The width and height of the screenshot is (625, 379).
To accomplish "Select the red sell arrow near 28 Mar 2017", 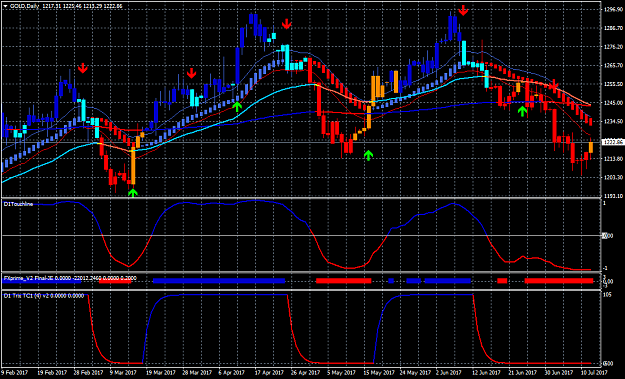I will point(192,73).
